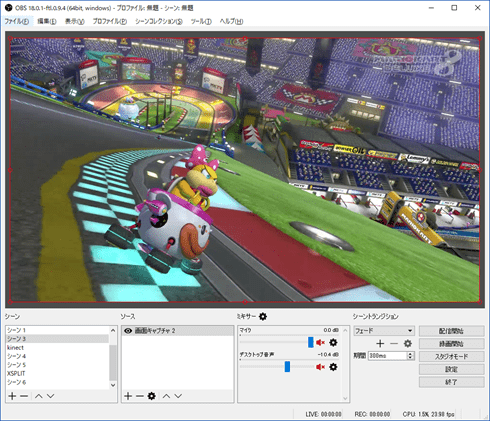Add a new scene with plus icon

pyautogui.click(x=12, y=396)
